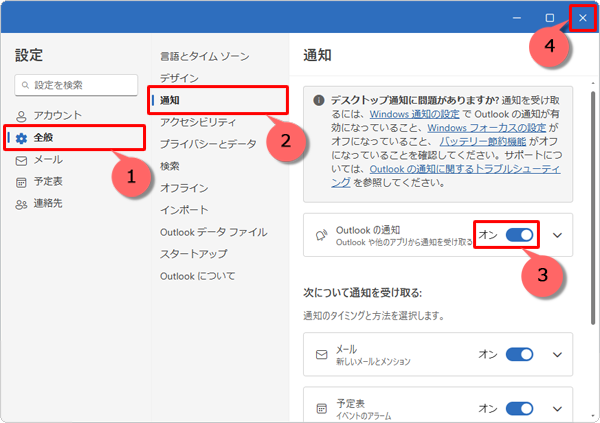Open the 連絡先 settings category
600x423 pixels.
point(74,204)
